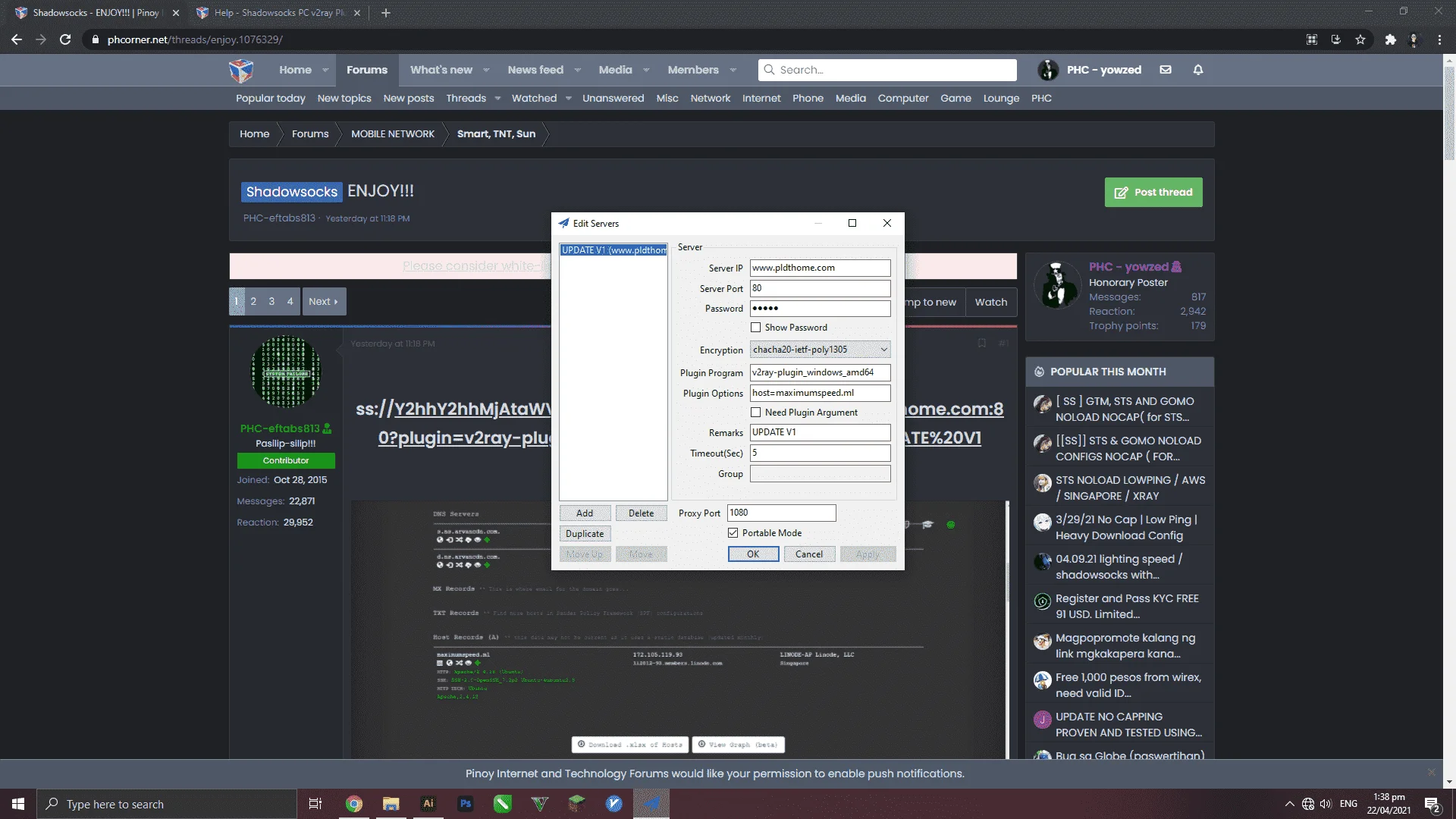The image size is (1456, 819).
Task: Select the UPDATE V1 server in the list
Action: pyautogui.click(x=613, y=250)
